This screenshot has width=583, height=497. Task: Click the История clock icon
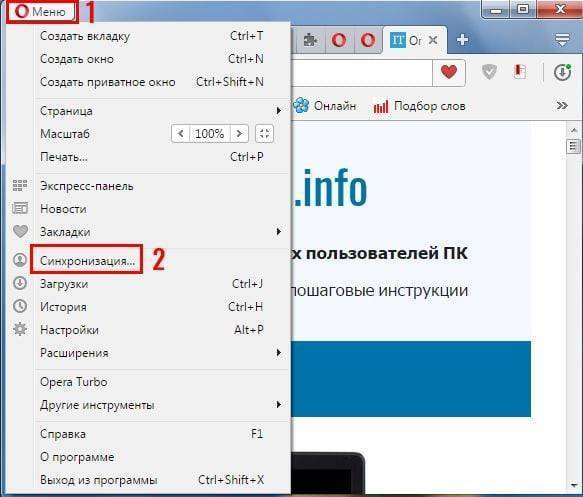20,306
